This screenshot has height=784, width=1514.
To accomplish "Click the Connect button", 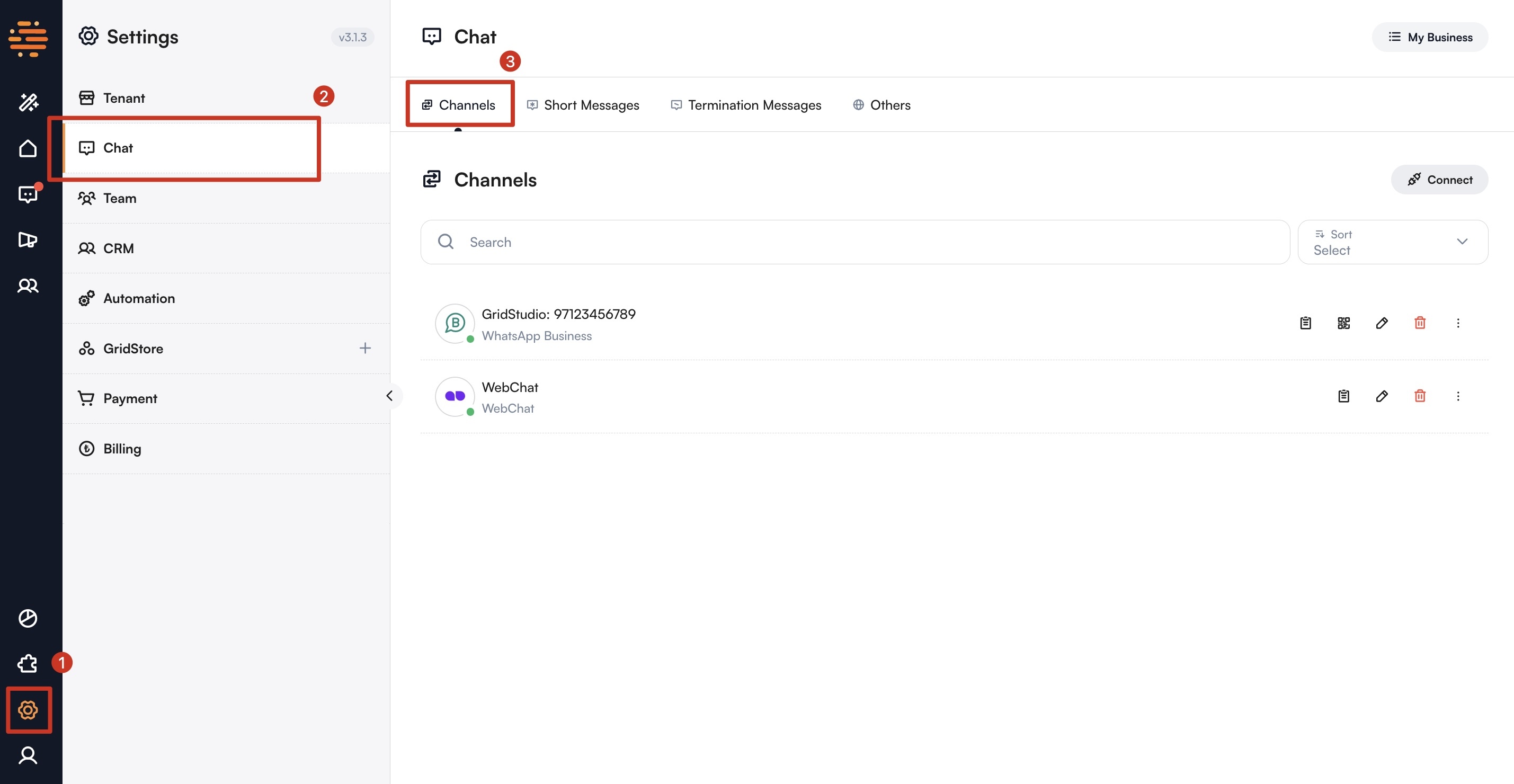I will pos(1439,179).
